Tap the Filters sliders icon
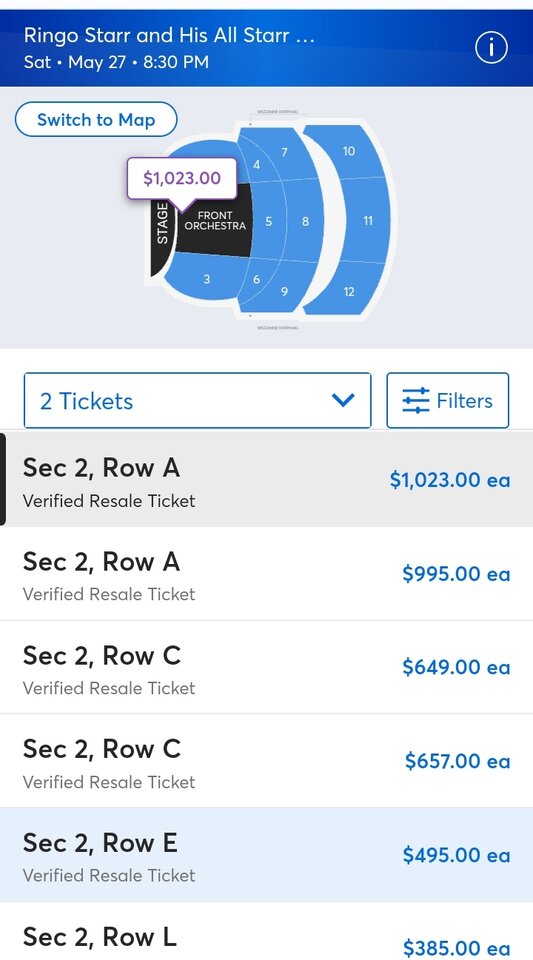Screen dimensions: 533x960 point(416,401)
